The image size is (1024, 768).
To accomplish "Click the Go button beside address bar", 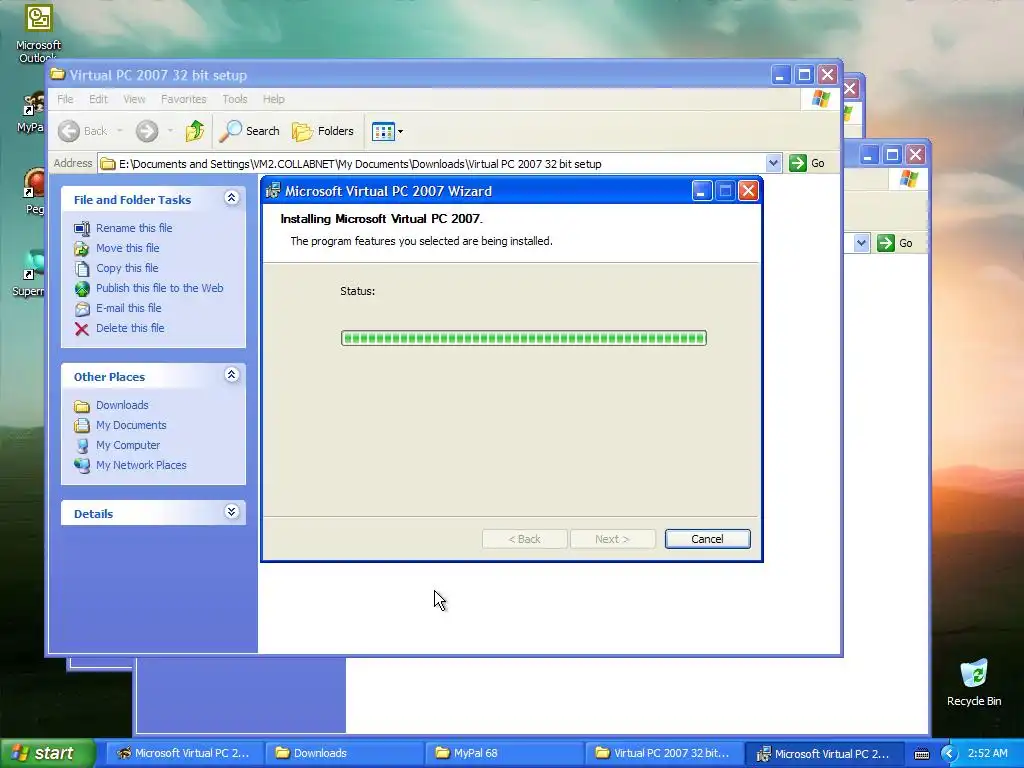I will click(x=807, y=163).
